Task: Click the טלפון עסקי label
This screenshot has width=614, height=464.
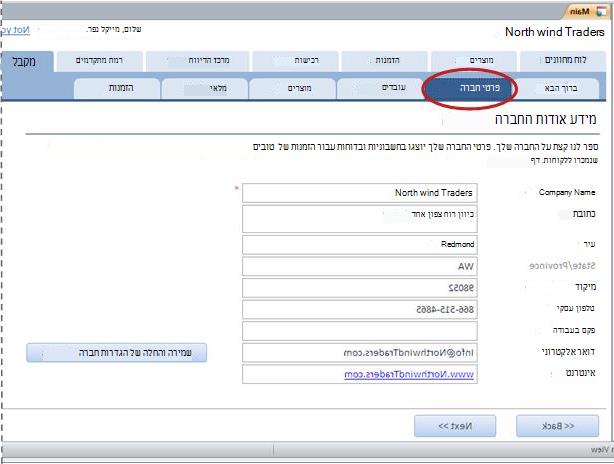Action: pos(576,309)
